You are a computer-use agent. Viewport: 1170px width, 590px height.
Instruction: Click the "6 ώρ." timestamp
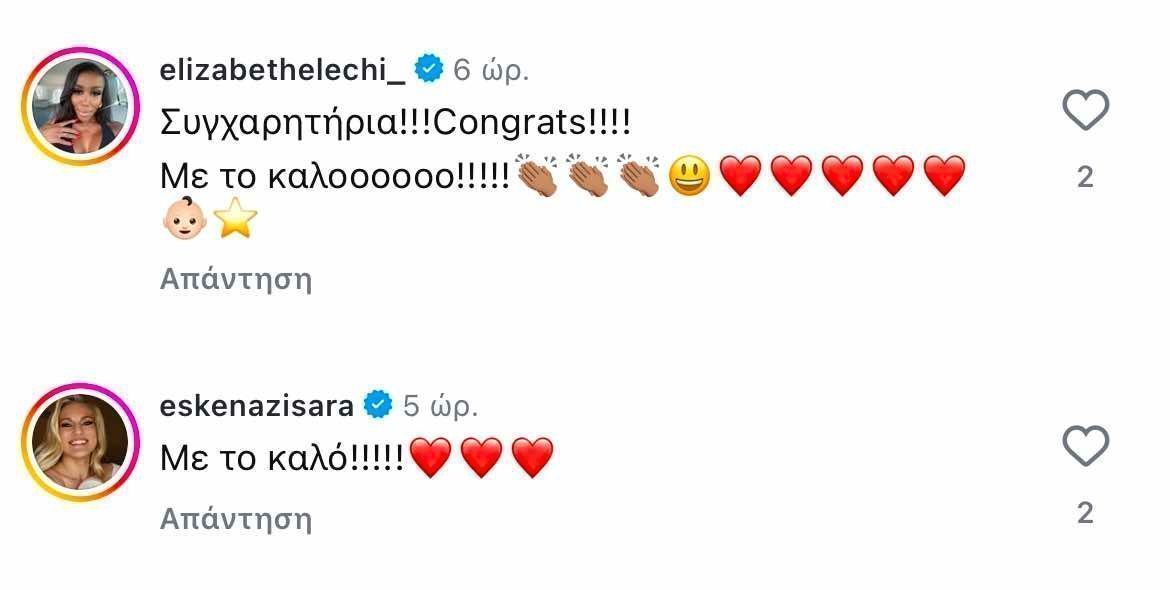coord(491,70)
